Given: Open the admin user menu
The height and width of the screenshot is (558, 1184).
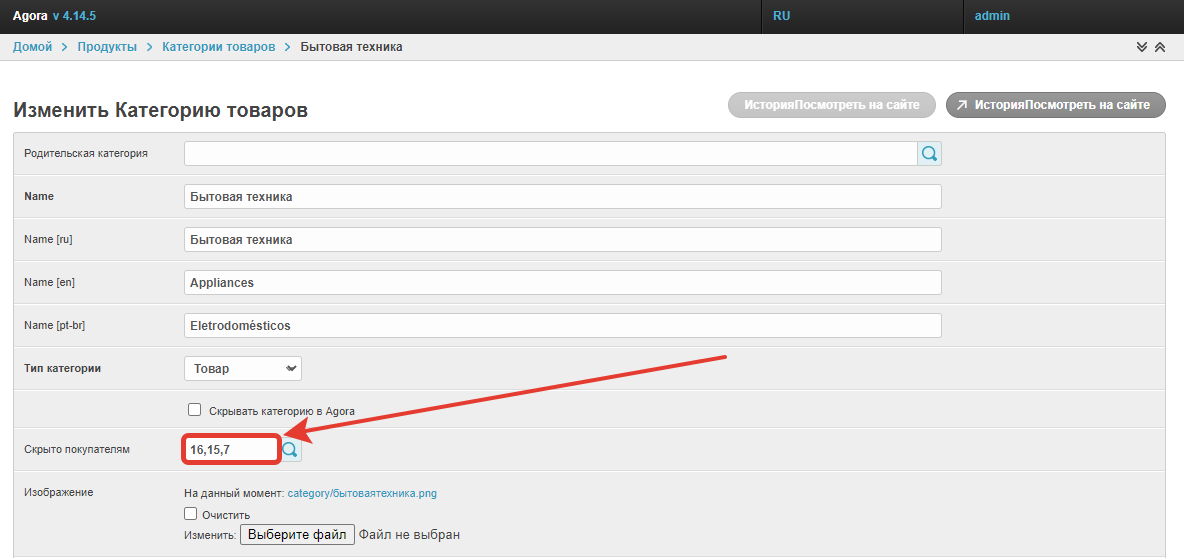Looking at the screenshot, I should pos(992,16).
